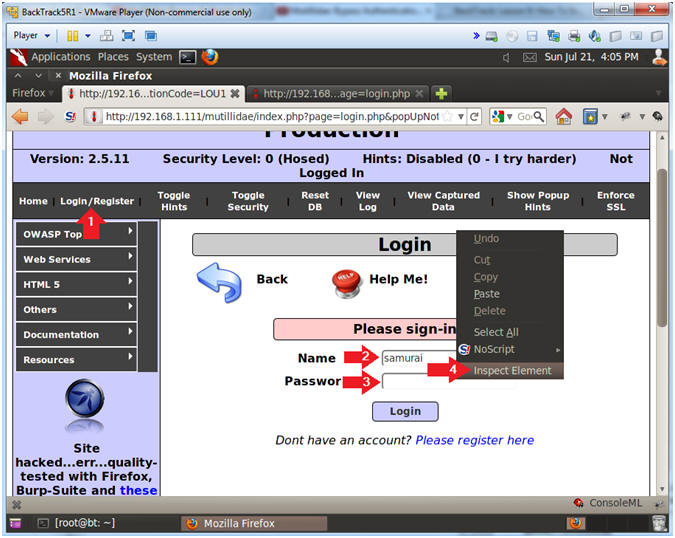Close the age=login.php tab

pyautogui.click(x=419, y=93)
